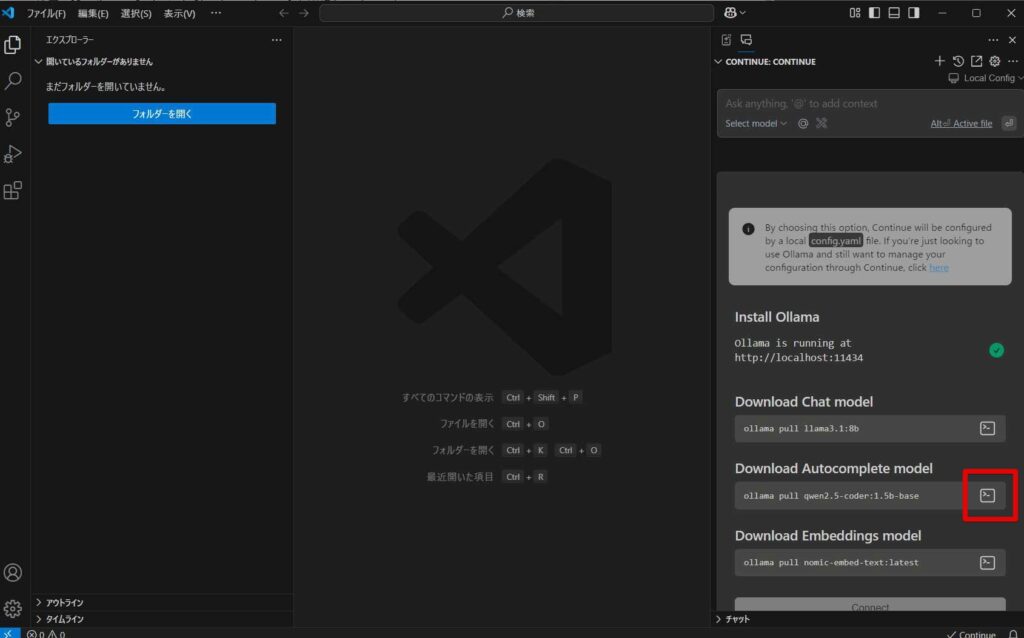
Task: Click the フォルダーを開く button
Action: 161,113
